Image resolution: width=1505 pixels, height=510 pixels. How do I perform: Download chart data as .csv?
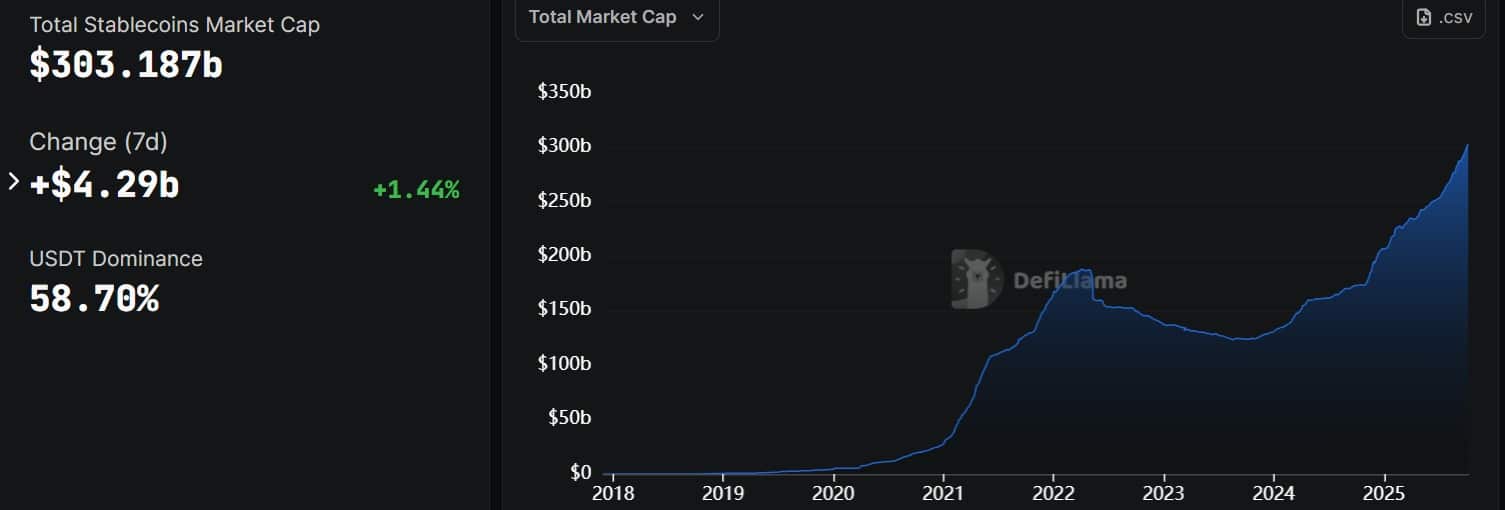pyautogui.click(x=1444, y=17)
